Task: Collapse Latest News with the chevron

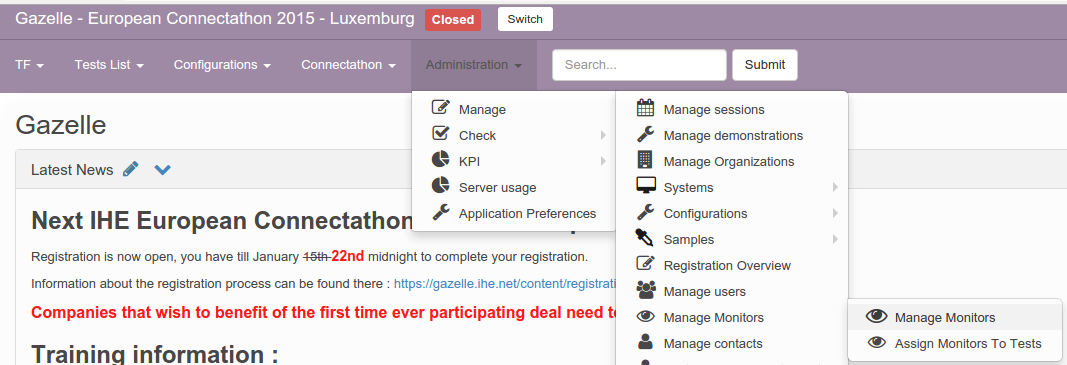Action: [x=163, y=170]
